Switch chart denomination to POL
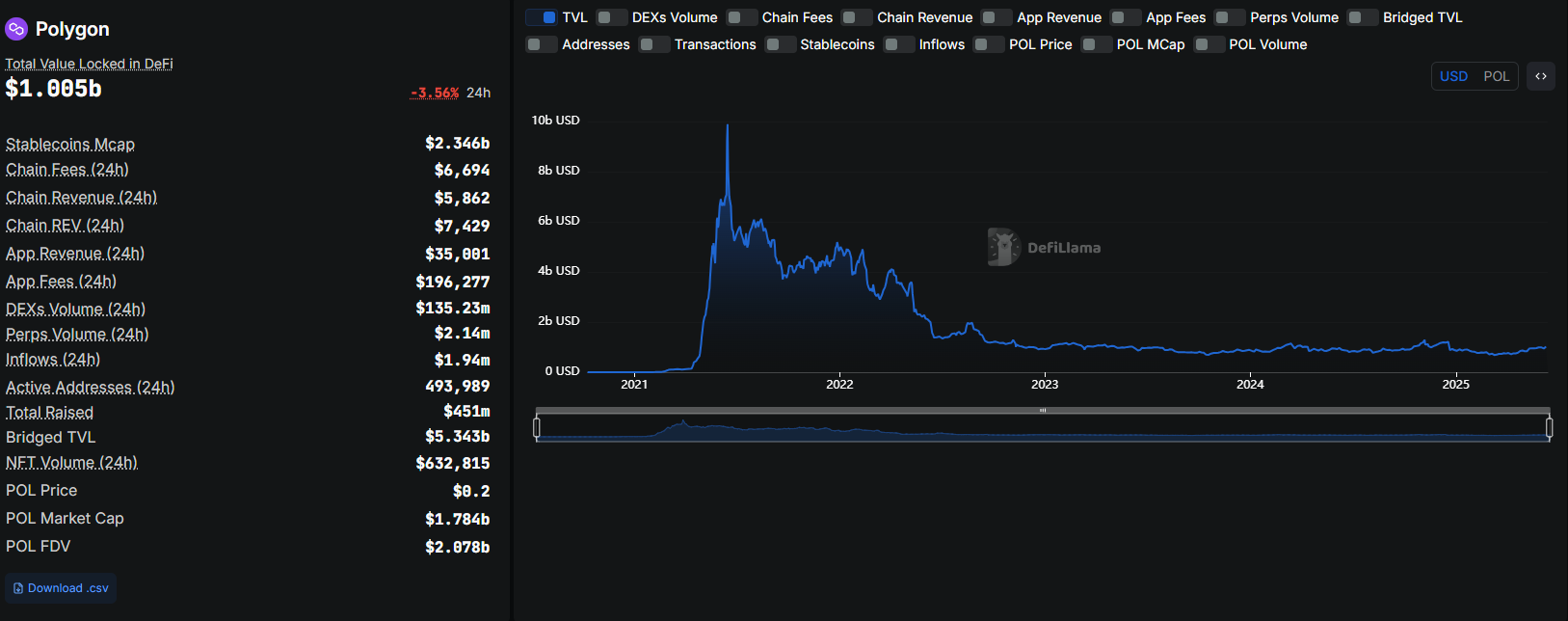This screenshot has height=621, width=1568. [x=1496, y=76]
